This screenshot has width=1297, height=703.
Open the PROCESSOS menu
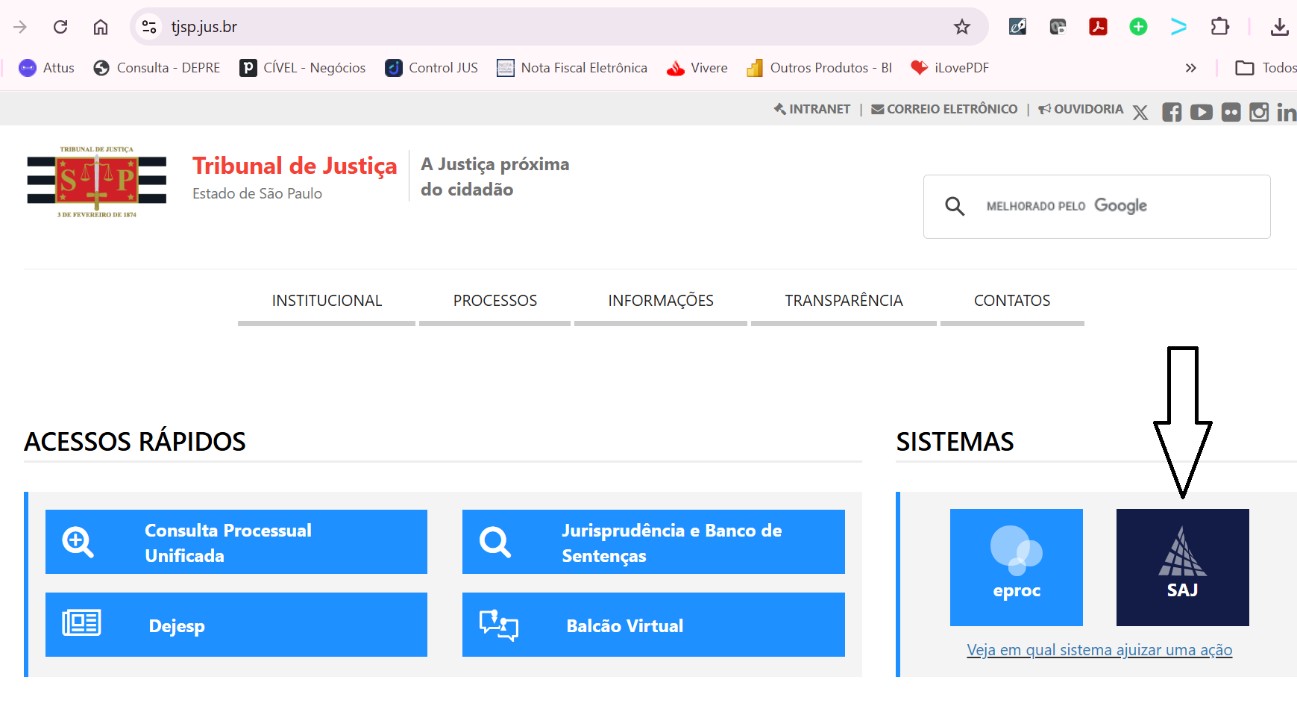coord(495,301)
